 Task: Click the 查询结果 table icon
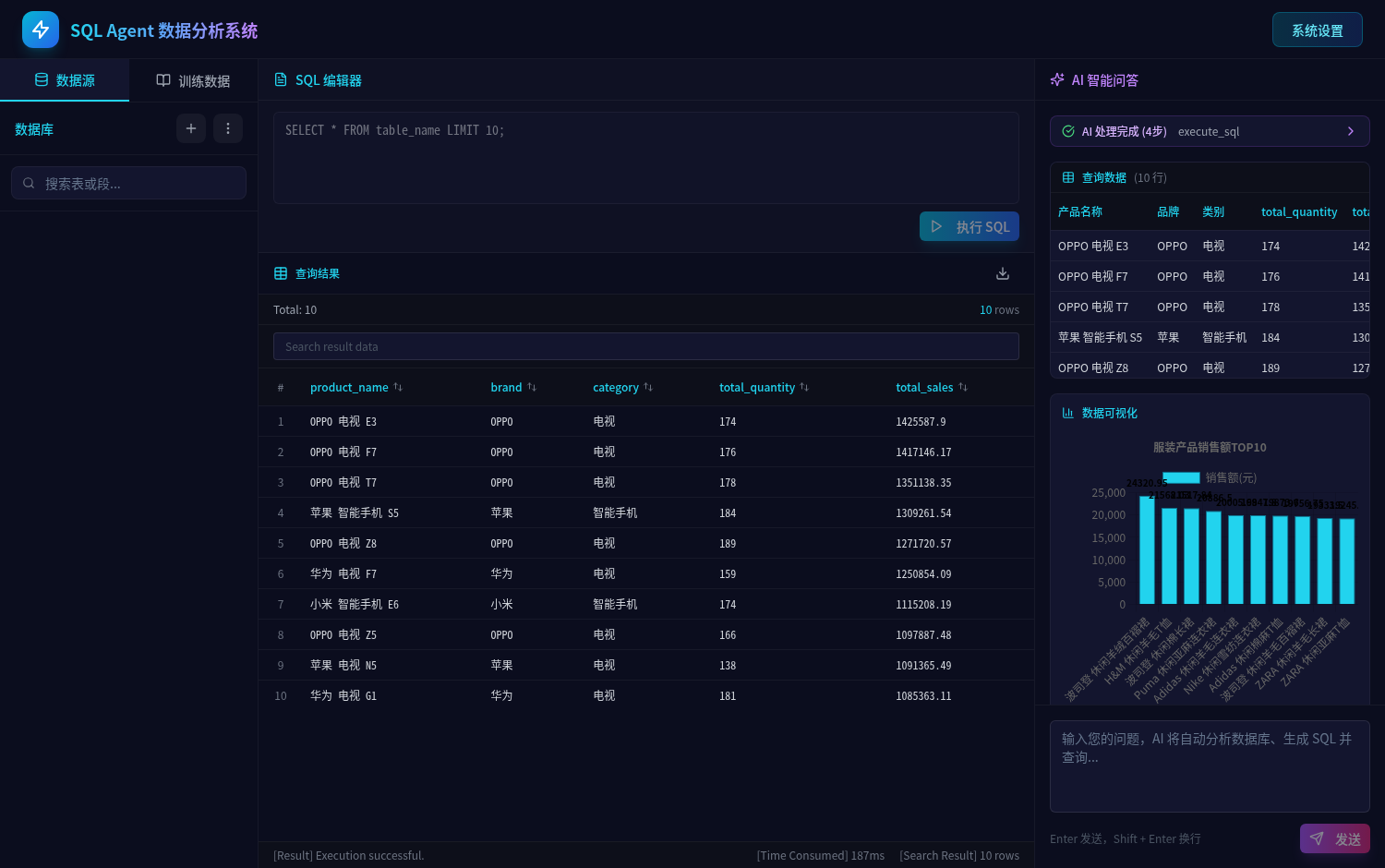[x=281, y=273]
